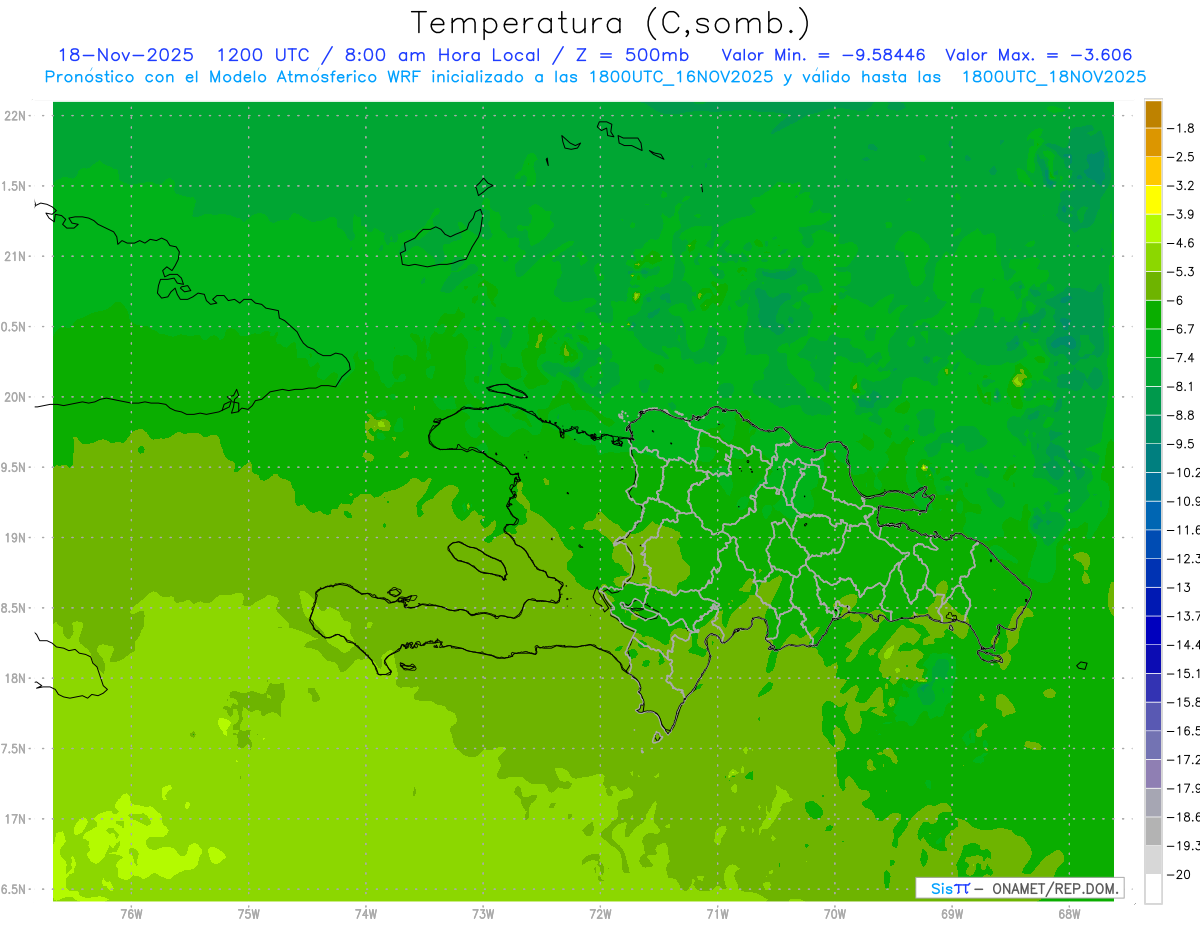Click the '22N' latitude label
This screenshot has width=1200, height=927.
pyautogui.click(x=16, y=116)
